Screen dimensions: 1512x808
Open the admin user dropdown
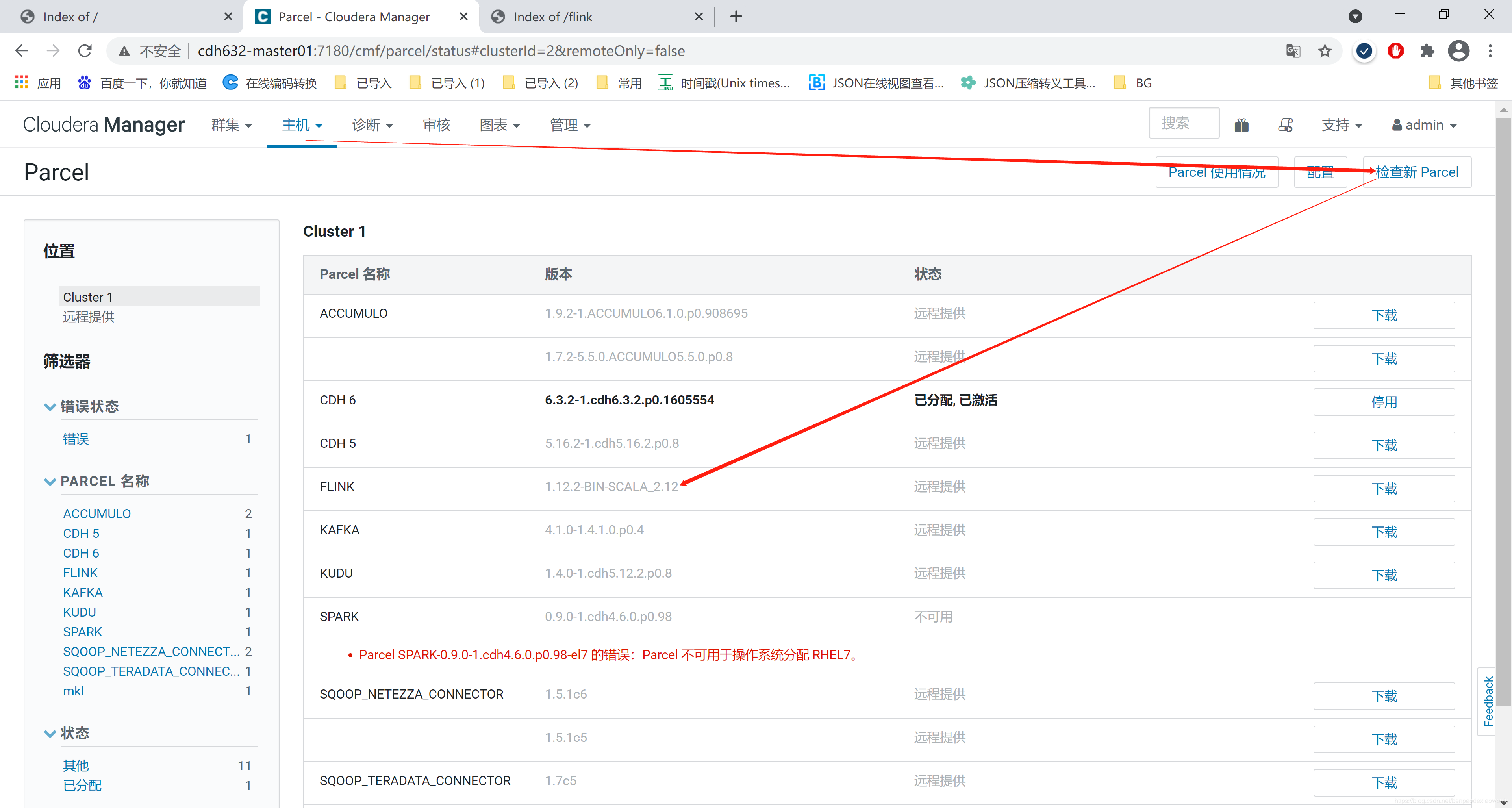click(x=1425, y=125)
